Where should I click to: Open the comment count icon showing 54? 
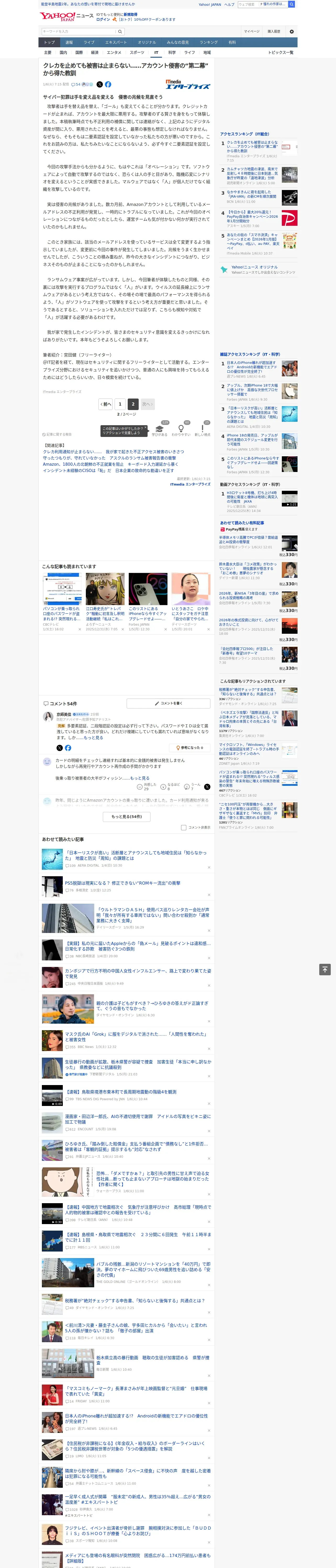click(76, 85)
